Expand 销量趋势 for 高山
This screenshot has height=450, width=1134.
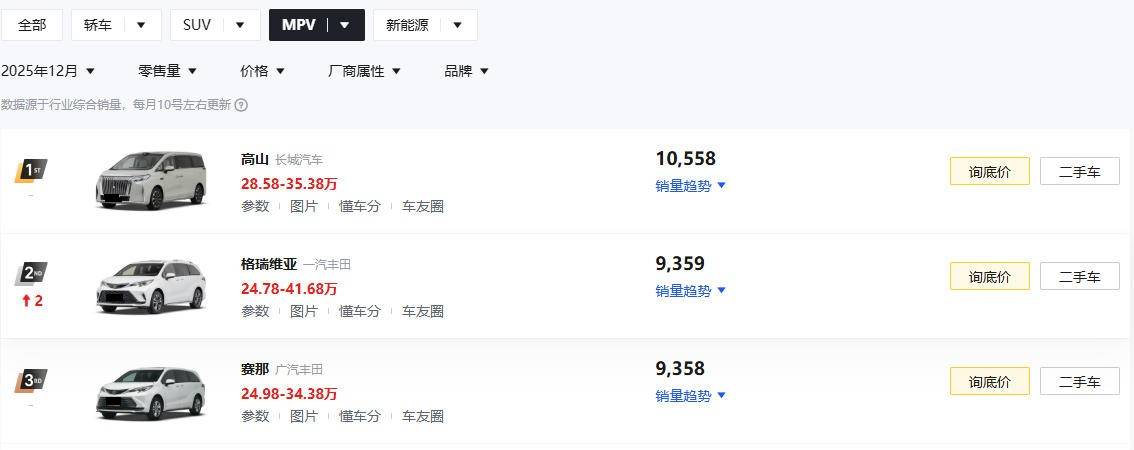[x=690, y=185]
